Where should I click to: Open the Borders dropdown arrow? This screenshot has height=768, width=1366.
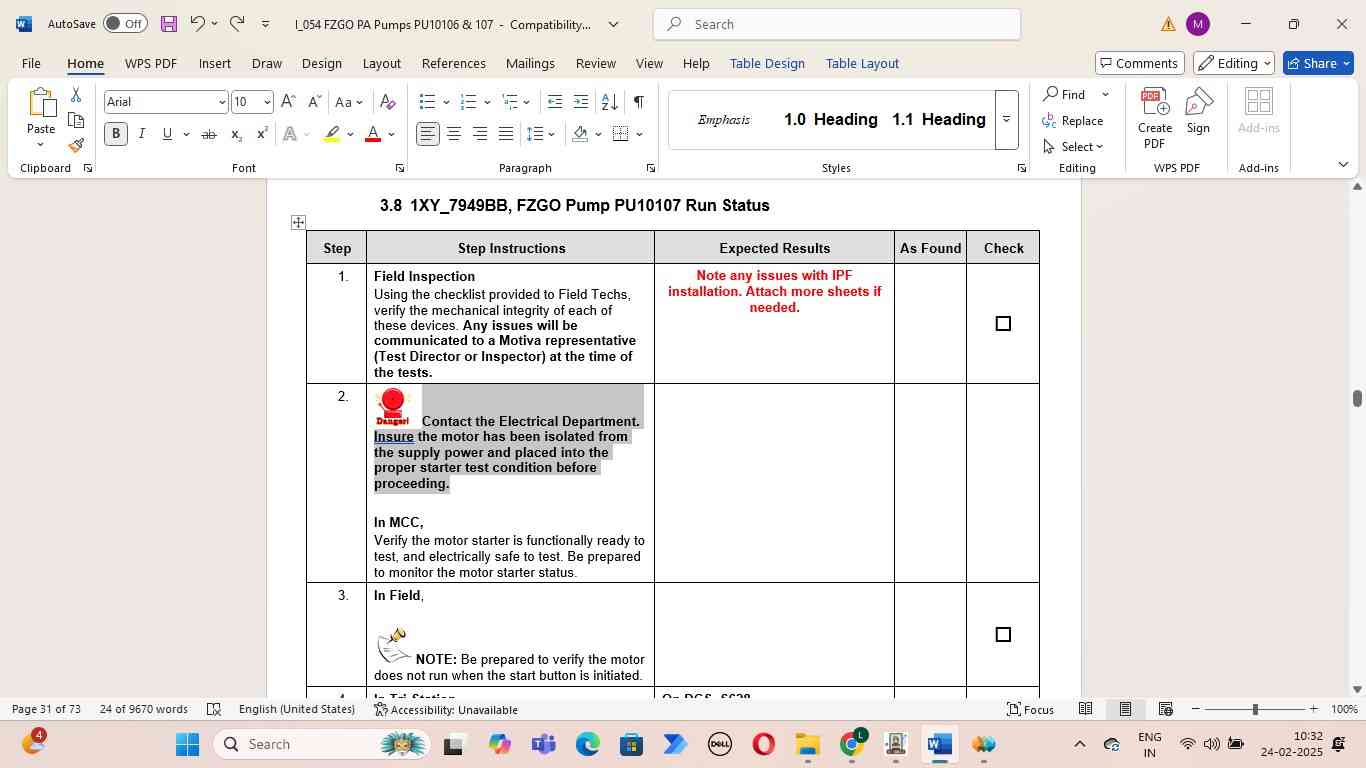pos(639,134)
